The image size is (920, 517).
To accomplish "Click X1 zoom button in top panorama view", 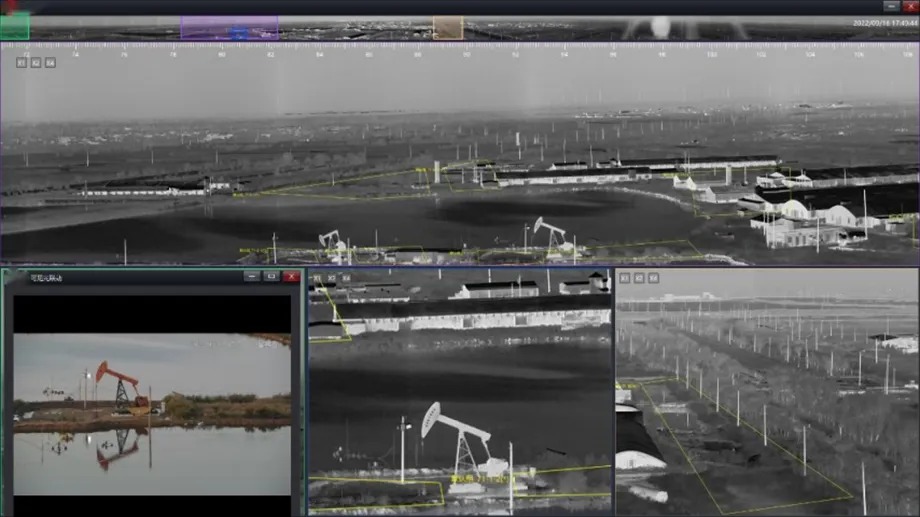I will (21, 62).
